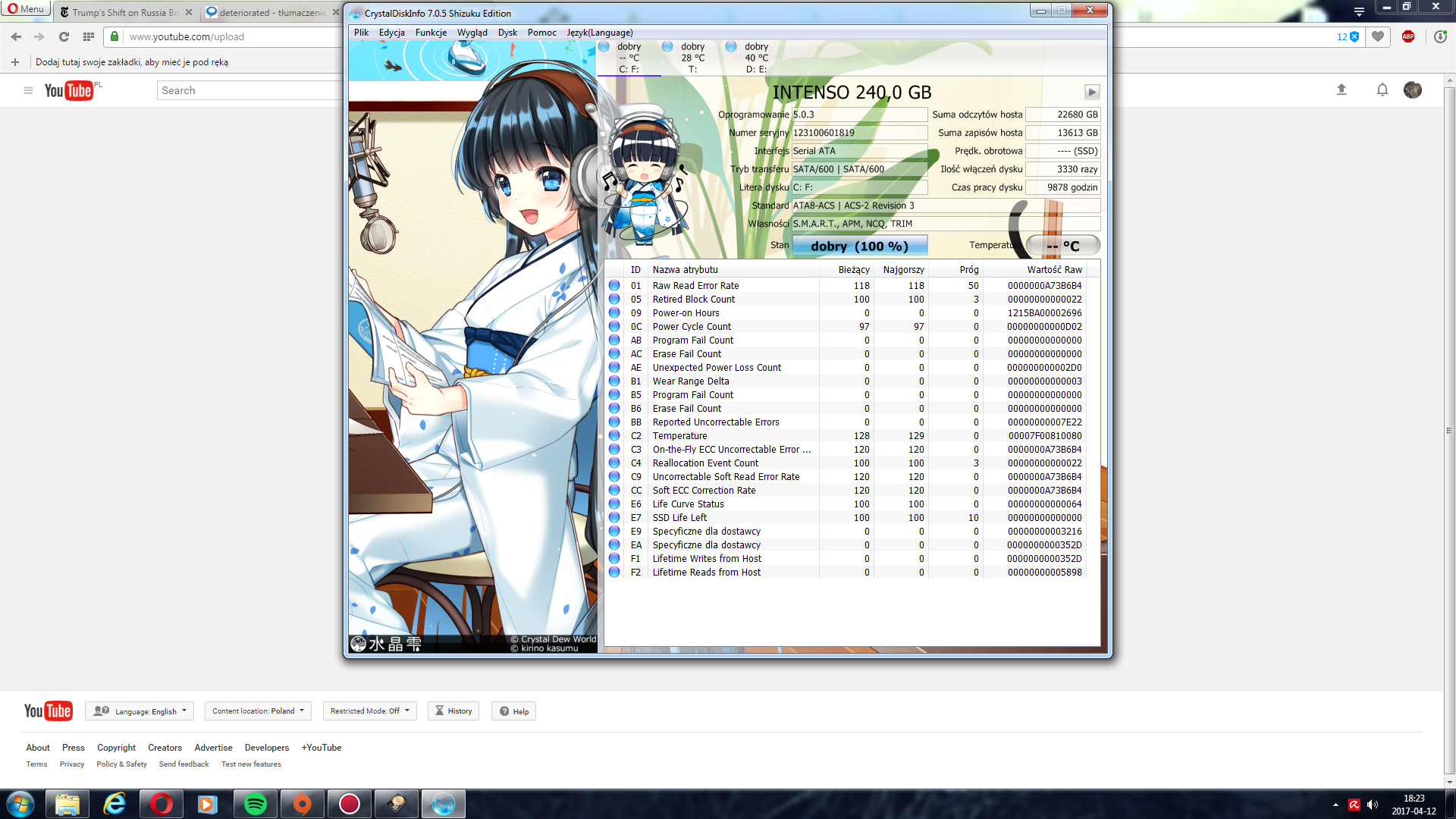Image resolution: width=1456 pixels, height=819 pixels.
Task: Close the deteriorated - tłumaczenie tab
Action: pos(336,12)
